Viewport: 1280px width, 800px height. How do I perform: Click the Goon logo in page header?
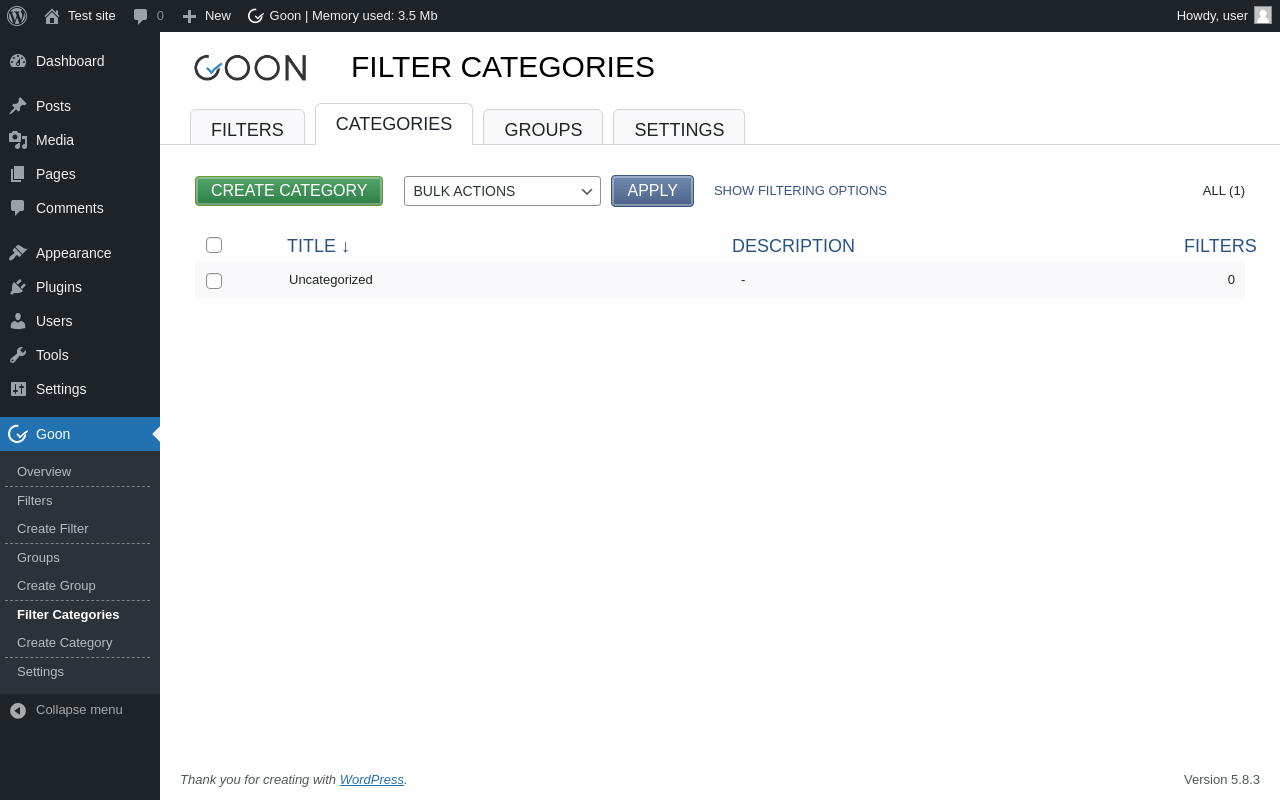(250, 68)
